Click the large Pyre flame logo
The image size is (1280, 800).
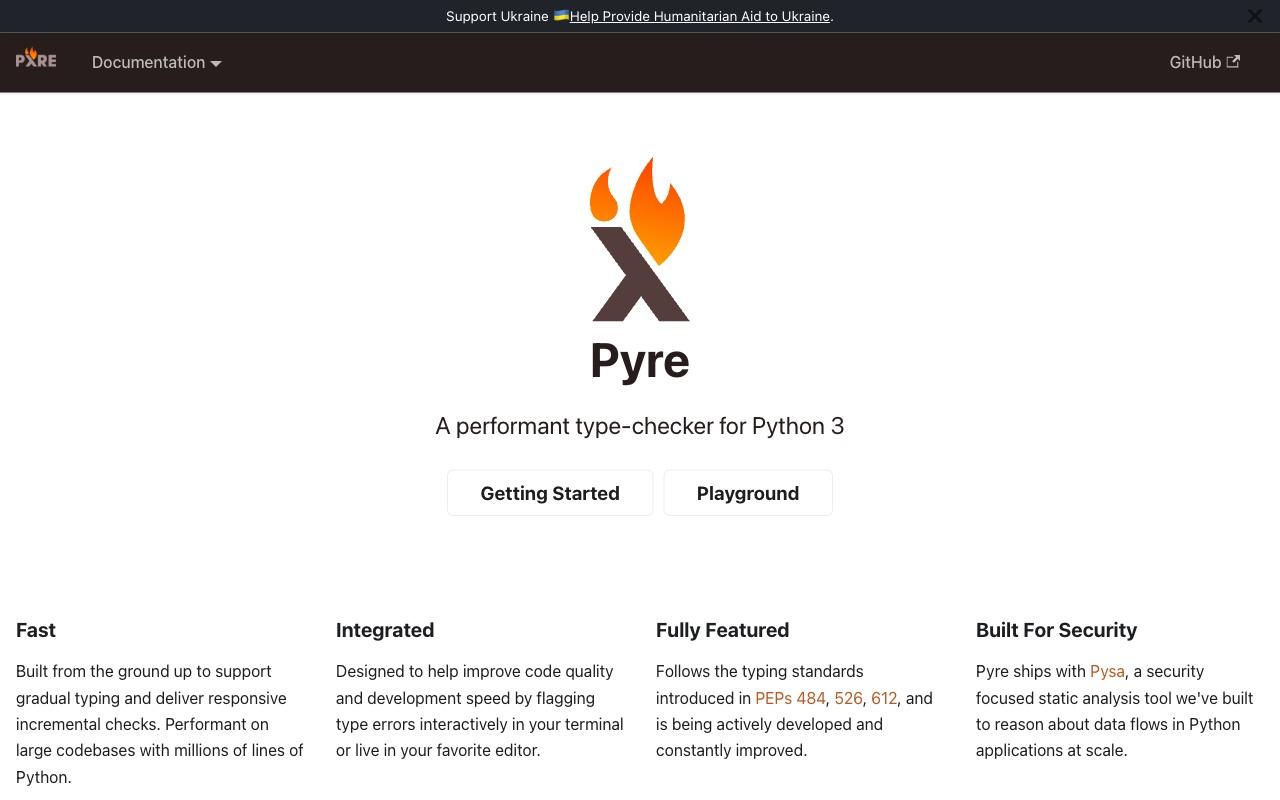pos(640,239)
